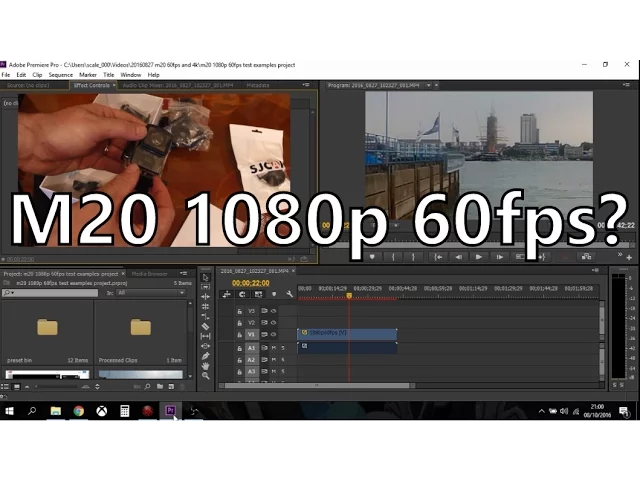Open the Marker menu
The width and height of the screenshot is (640, 480).
tap(88, 75)
